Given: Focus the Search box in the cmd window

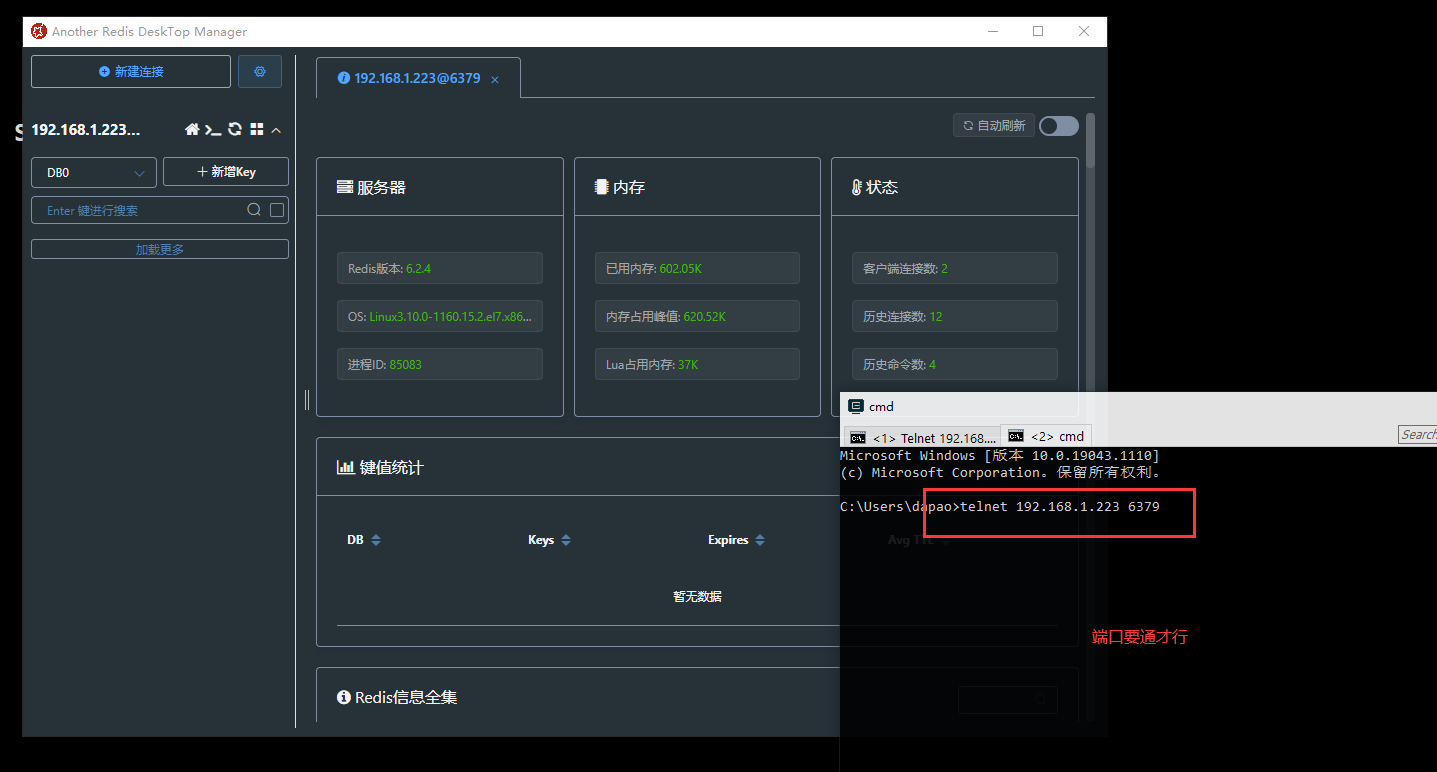Looking at the screenshot, I should pyautogui.click(x=1417, y=434).
